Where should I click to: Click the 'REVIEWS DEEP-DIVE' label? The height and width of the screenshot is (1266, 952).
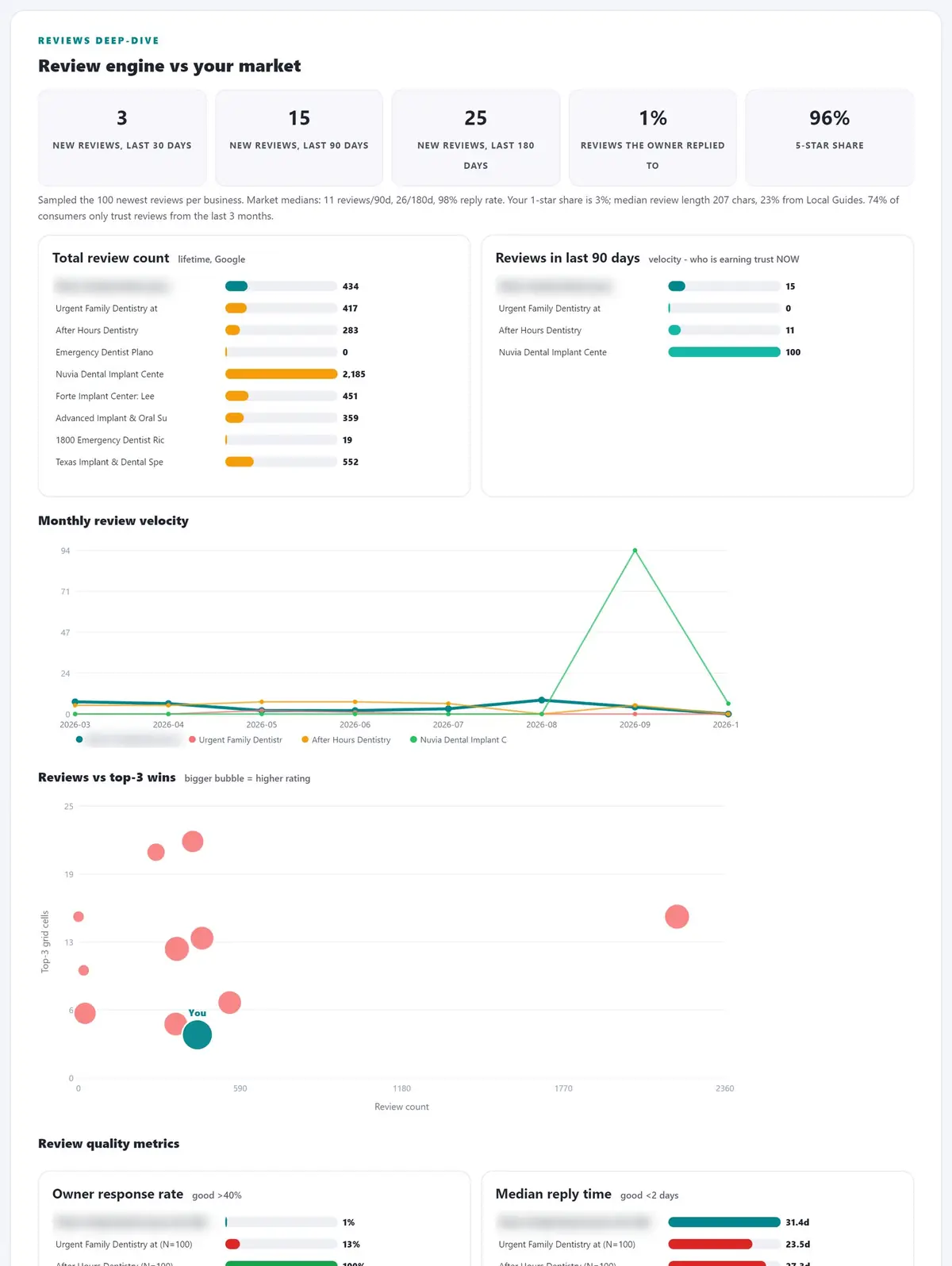98,40
